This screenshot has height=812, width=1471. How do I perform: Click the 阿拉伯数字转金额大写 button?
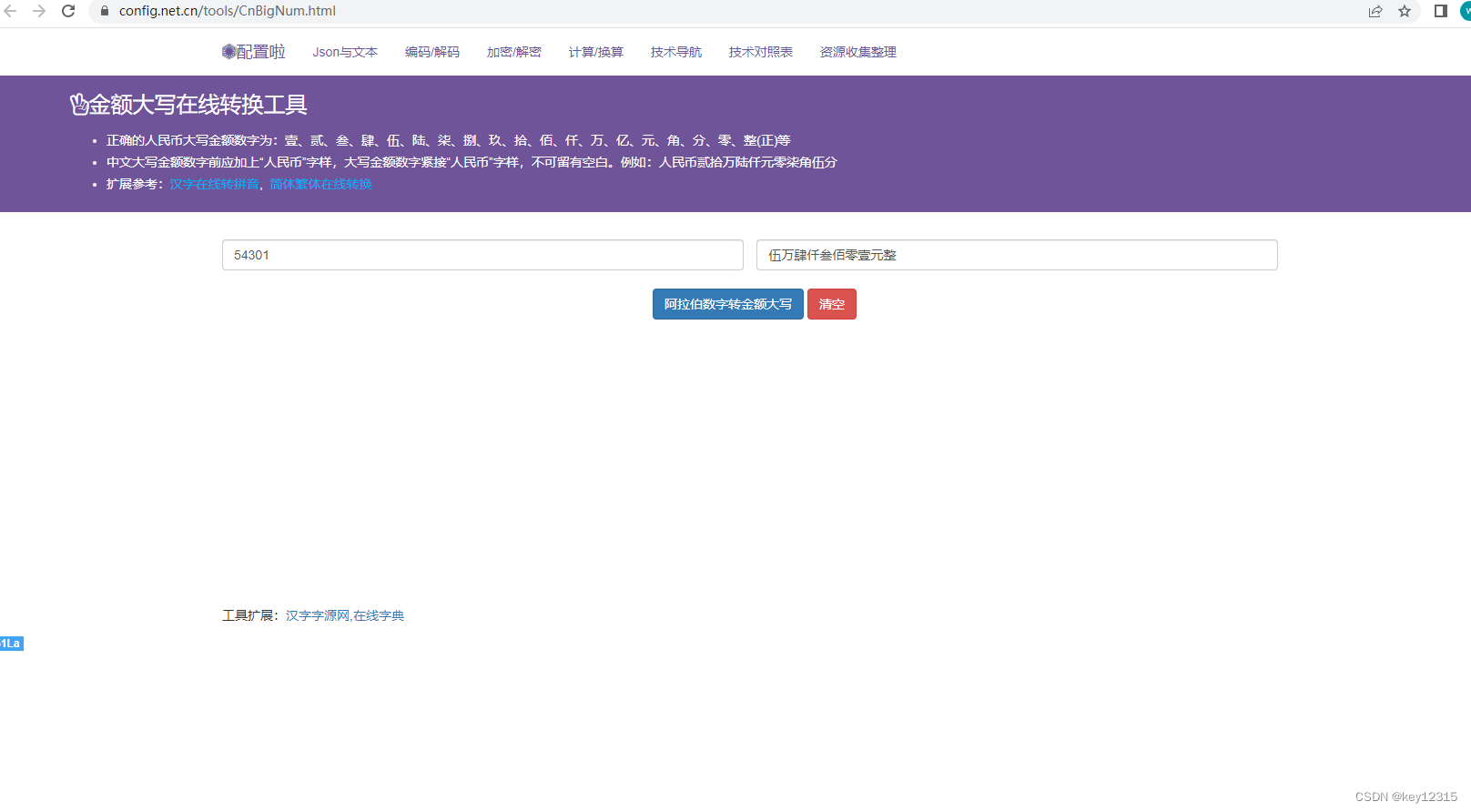[728, 304]
